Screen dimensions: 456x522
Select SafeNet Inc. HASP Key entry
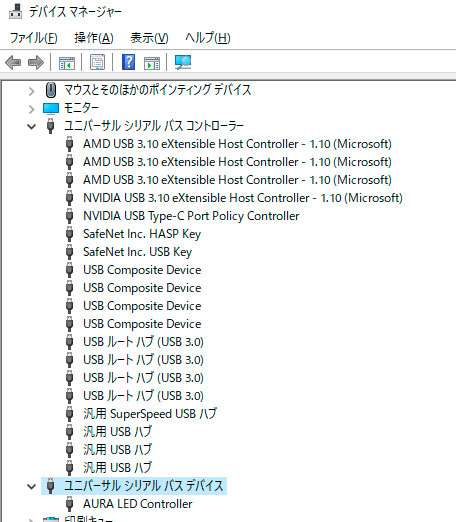click(142, 234)
